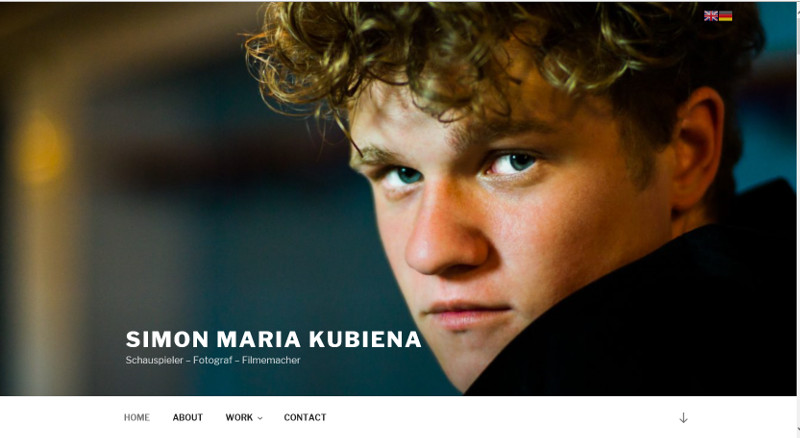The height and width of the screenshot is (438, 800).
Task: Click the word KUBIENA in the title
Action: click(x=365, y=339)
